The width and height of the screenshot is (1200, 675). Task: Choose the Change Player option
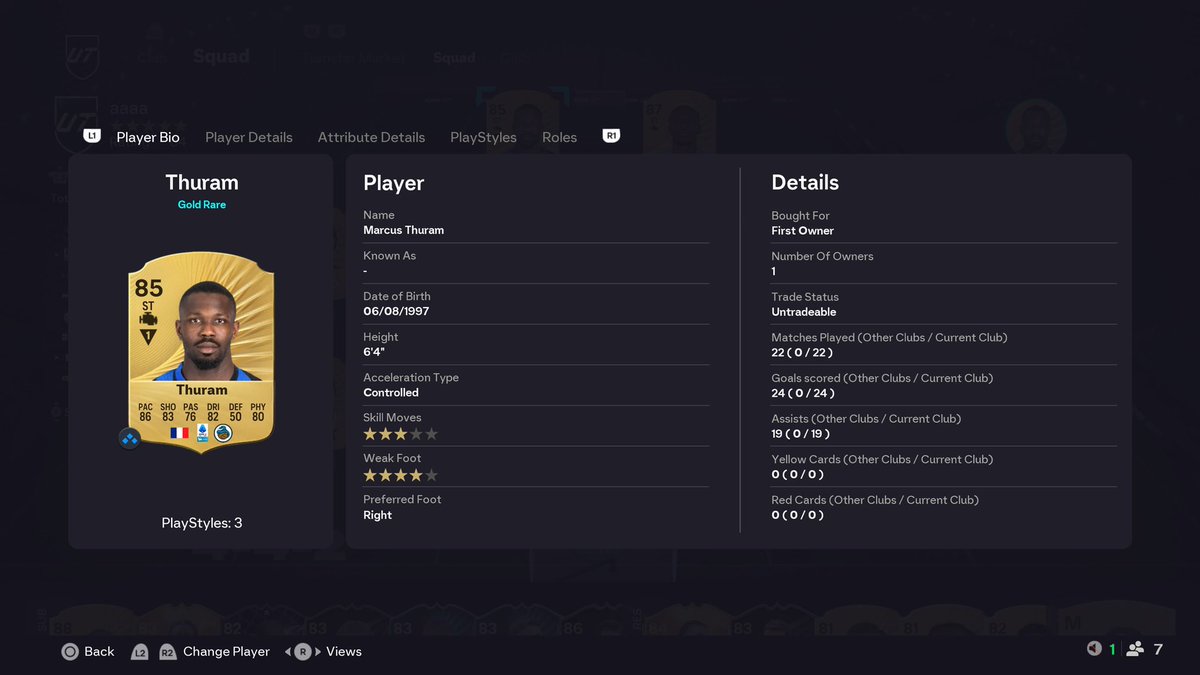tap(226, 651)
